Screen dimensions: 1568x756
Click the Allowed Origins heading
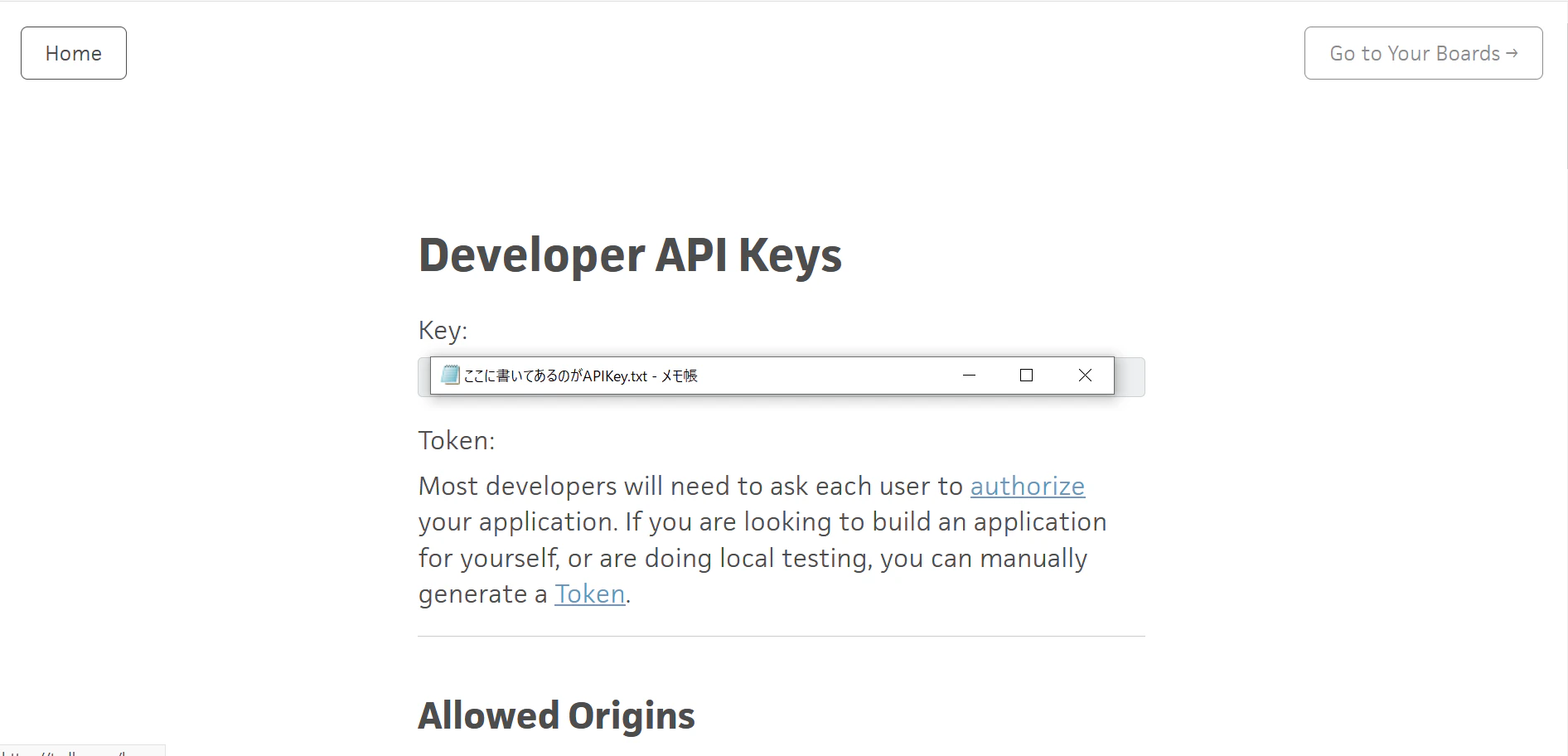point(557,715)
